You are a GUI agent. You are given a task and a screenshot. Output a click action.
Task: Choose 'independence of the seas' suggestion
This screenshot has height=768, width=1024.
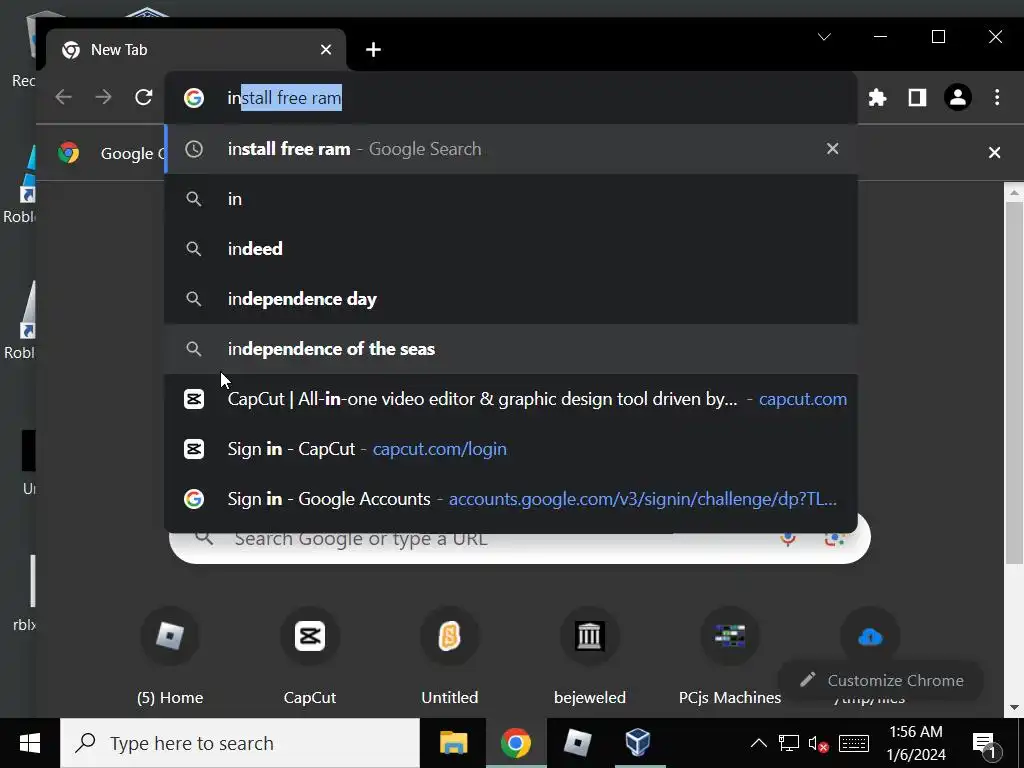(511, 349)
